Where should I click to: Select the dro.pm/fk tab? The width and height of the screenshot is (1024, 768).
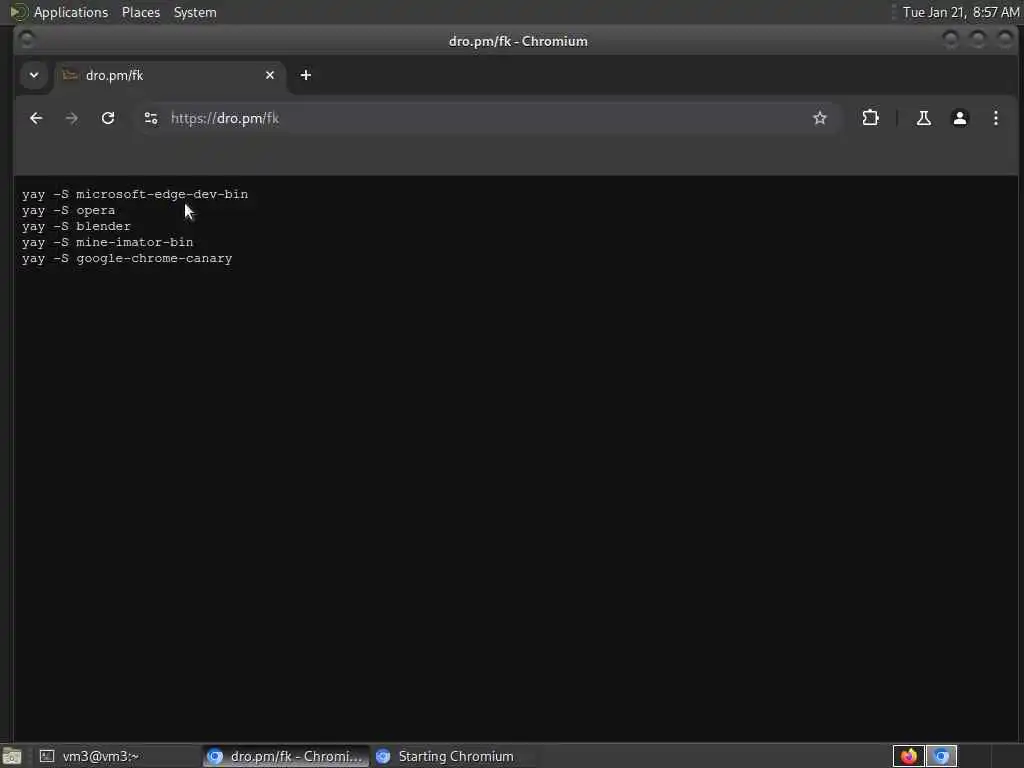[170, 75]
